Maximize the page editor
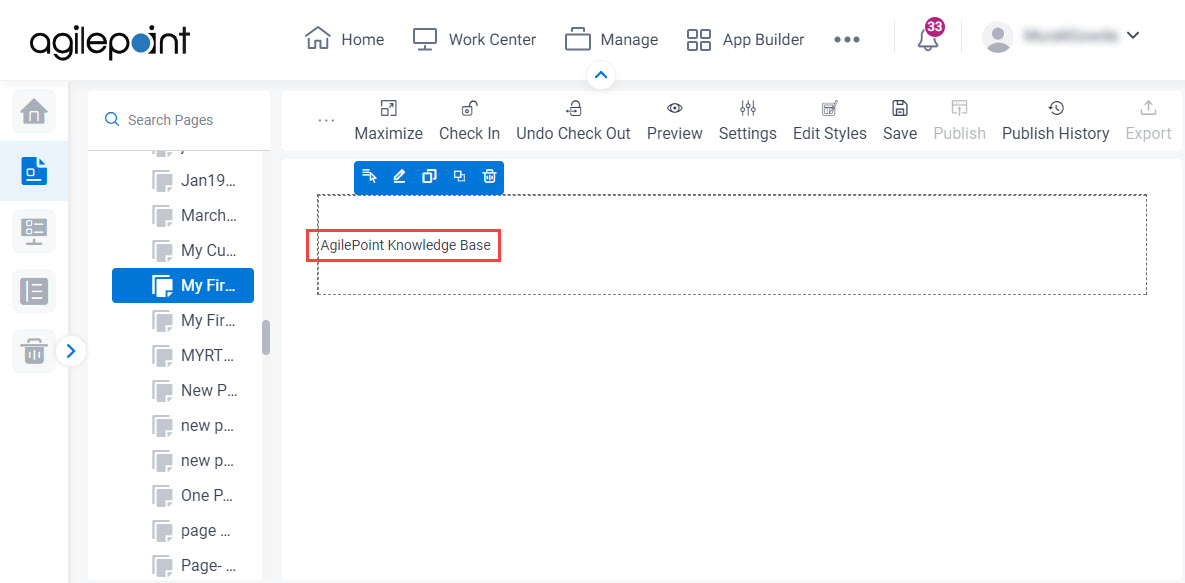The height and width of the screenshot is (583, 1185). point(388,121)
